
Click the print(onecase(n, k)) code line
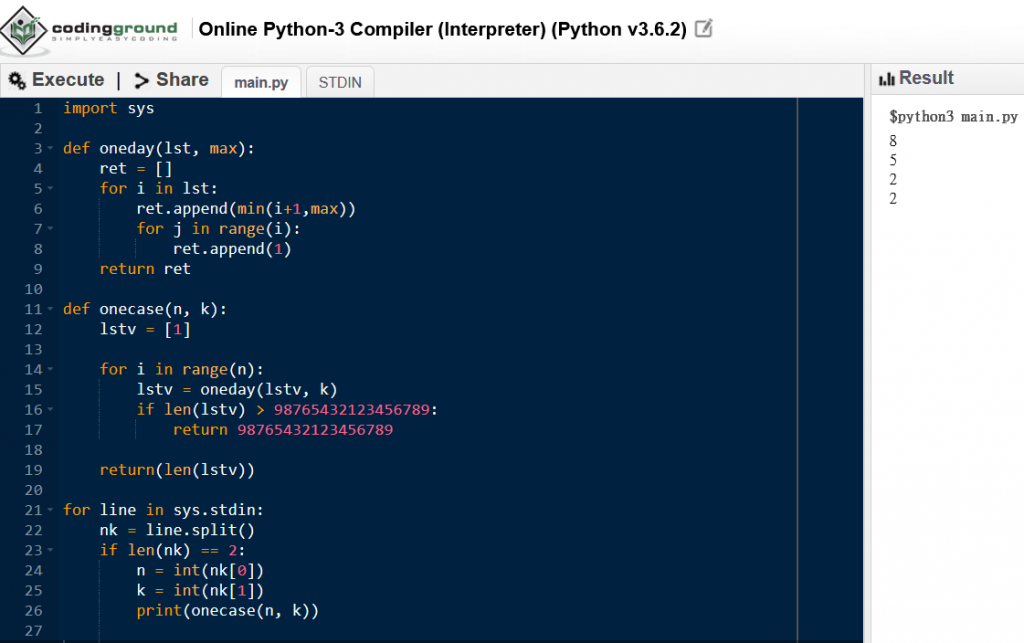coord(227,611)
